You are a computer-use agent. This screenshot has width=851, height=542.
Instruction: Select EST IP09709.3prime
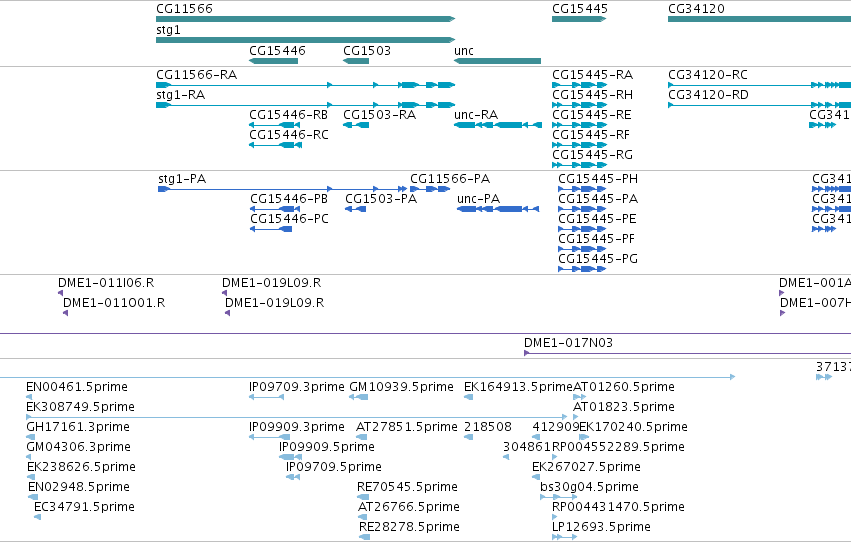tap(297, 387)
